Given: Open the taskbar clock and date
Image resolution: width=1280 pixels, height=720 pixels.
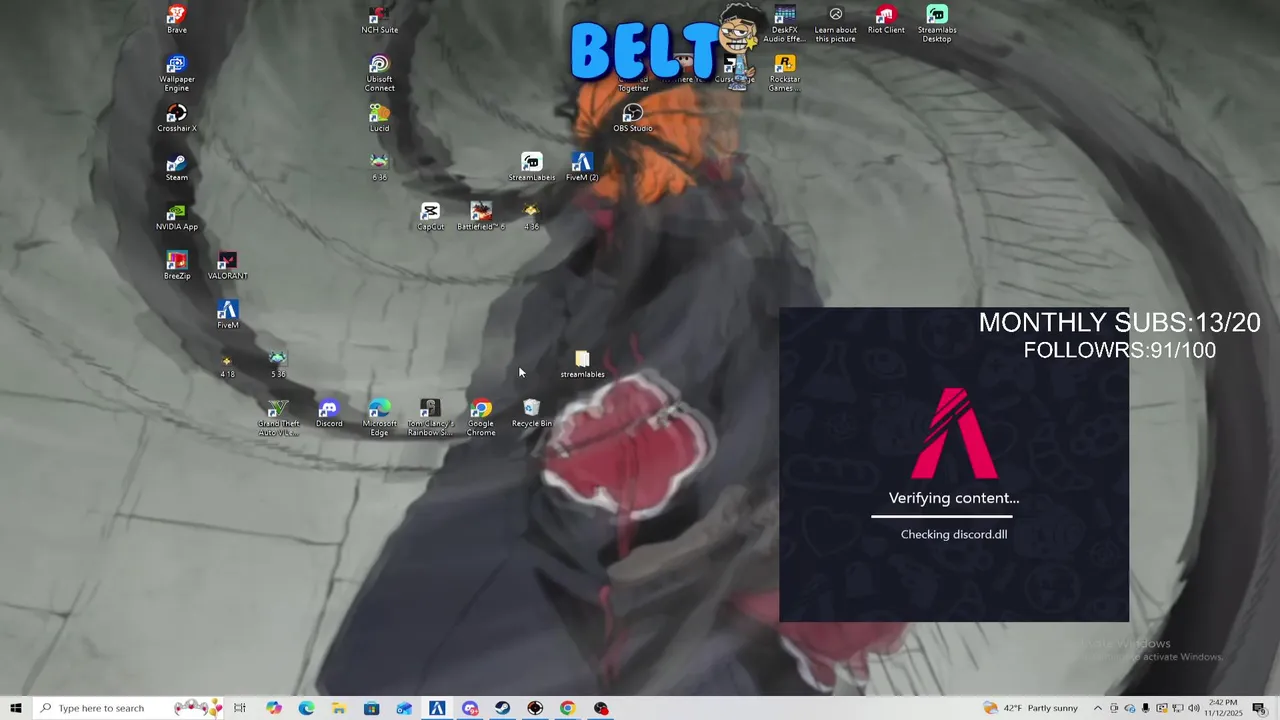Looking at the screenshot, I should tap(1223, 708).
